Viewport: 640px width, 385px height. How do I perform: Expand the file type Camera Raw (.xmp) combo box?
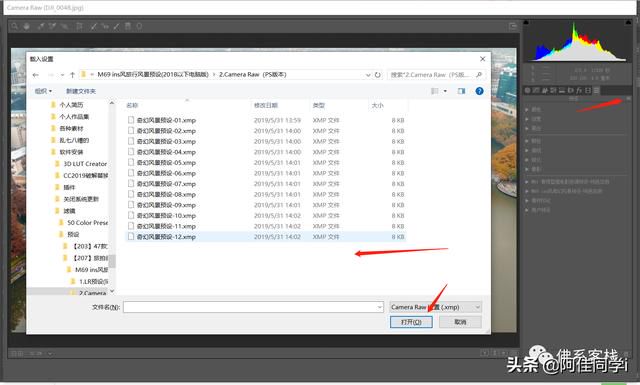point(436,307)
